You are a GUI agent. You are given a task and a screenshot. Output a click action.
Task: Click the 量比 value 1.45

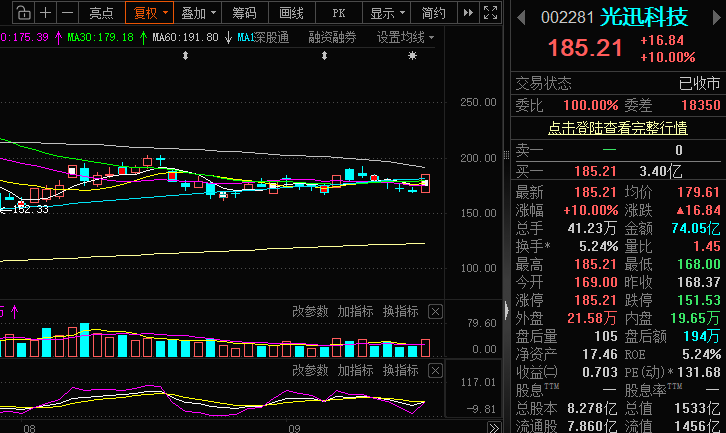point(707,246)
